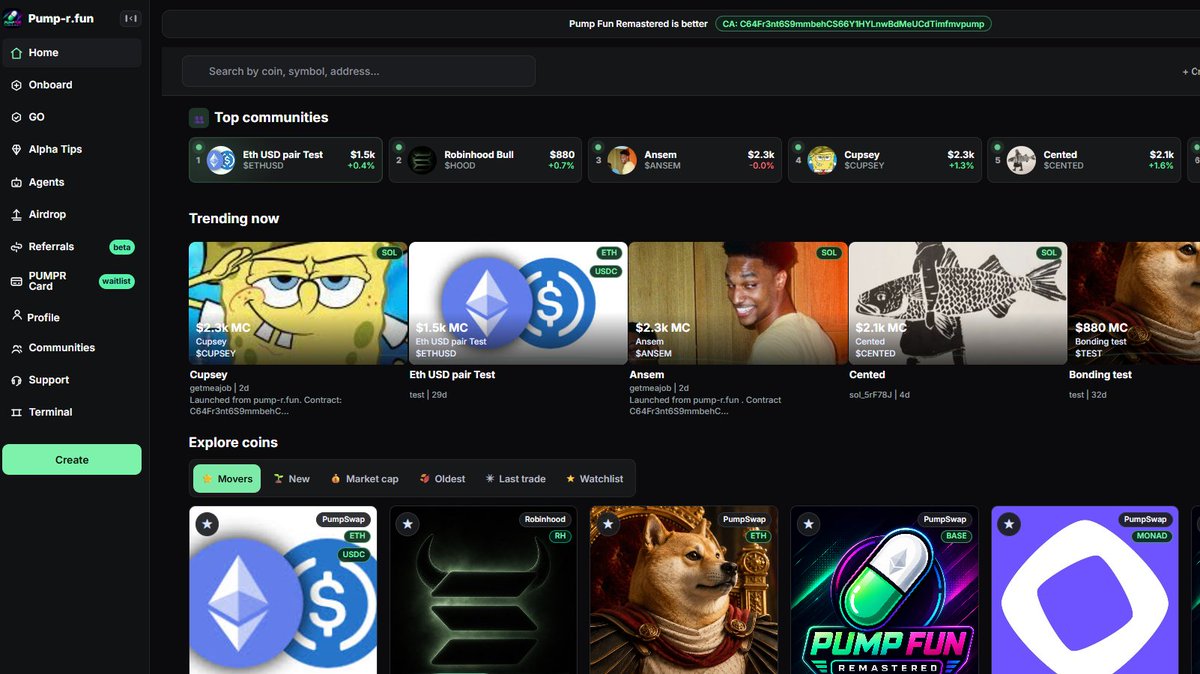
Task: Click the Communities people icon
Action: [16, 348]
